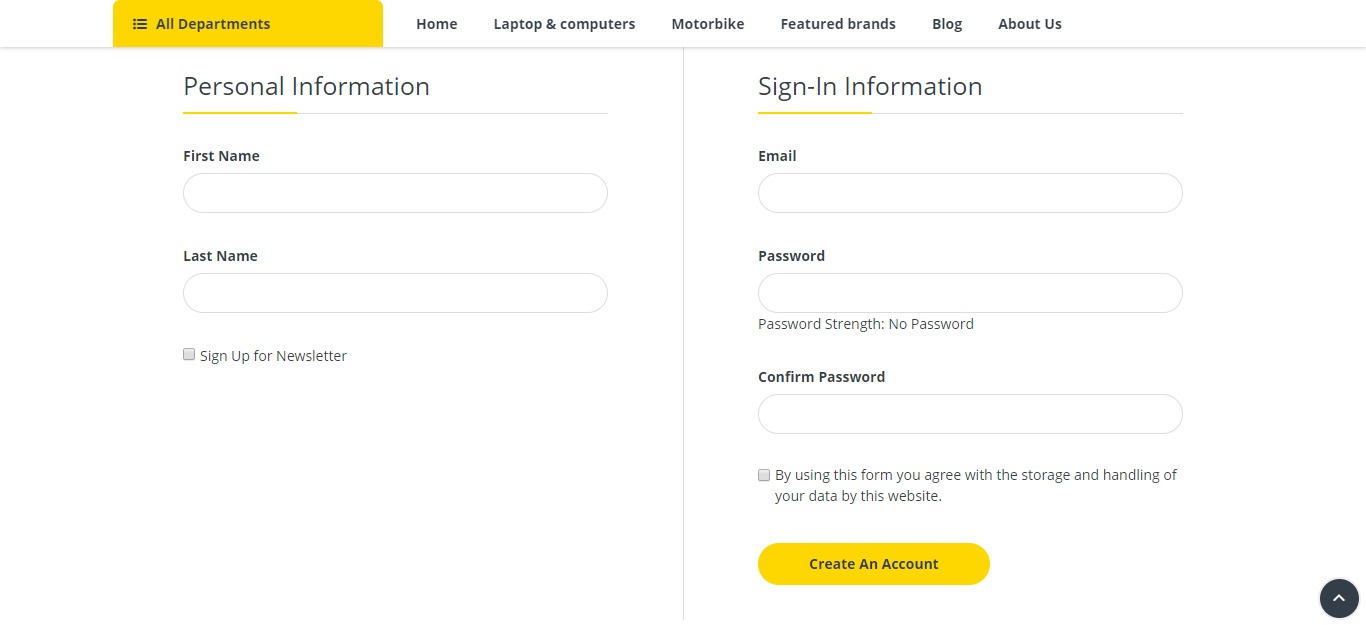
Task: Click the Confirm Password field
Action: click(970, 414)
